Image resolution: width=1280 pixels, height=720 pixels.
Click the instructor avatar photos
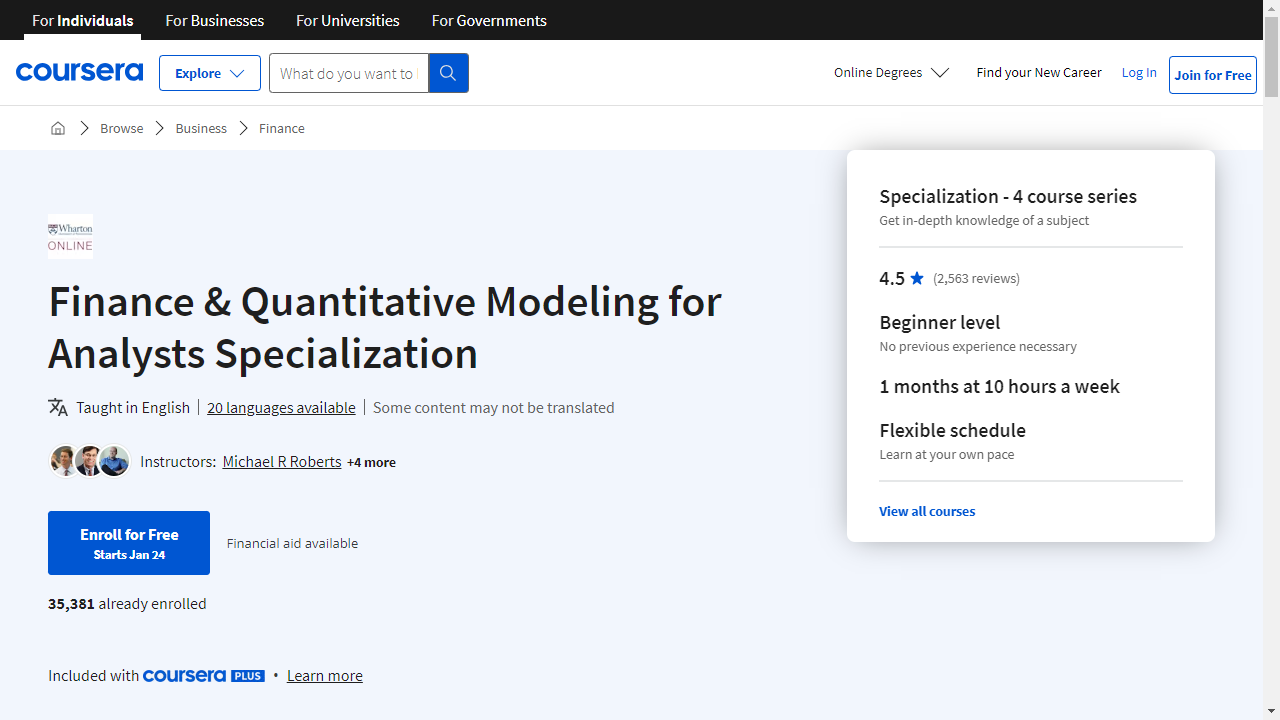(x=90, y=461)
